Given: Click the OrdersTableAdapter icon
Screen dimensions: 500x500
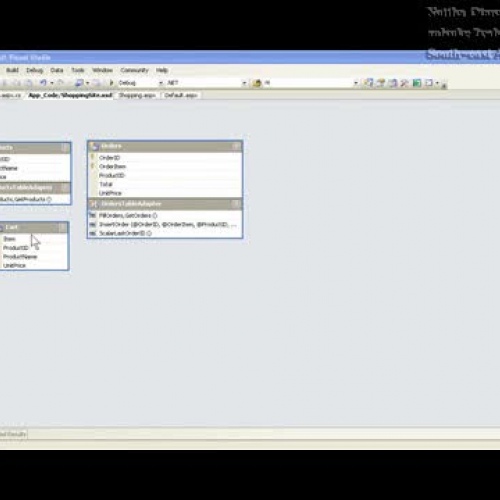Looking at the screenshot, I should (94, 204).
